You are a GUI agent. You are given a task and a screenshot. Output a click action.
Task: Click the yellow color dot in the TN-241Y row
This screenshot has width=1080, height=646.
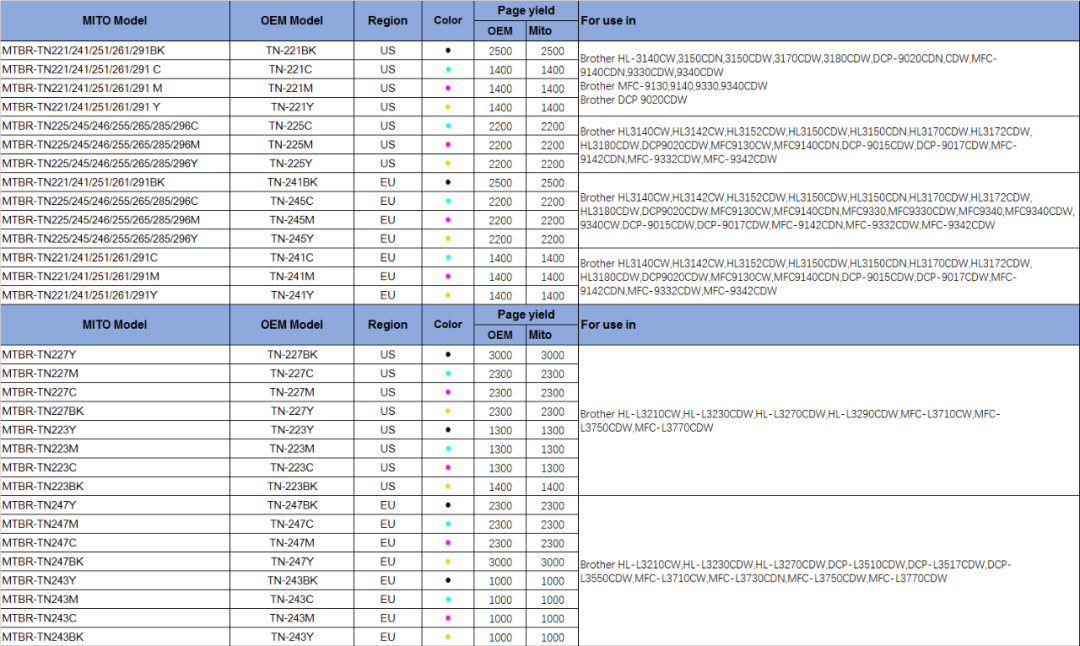pos(448,295)
